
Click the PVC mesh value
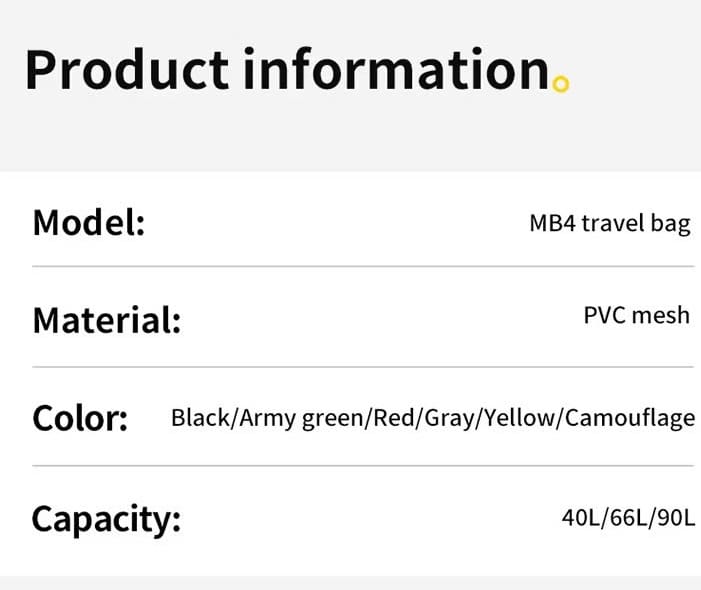(x=637, y=315)
